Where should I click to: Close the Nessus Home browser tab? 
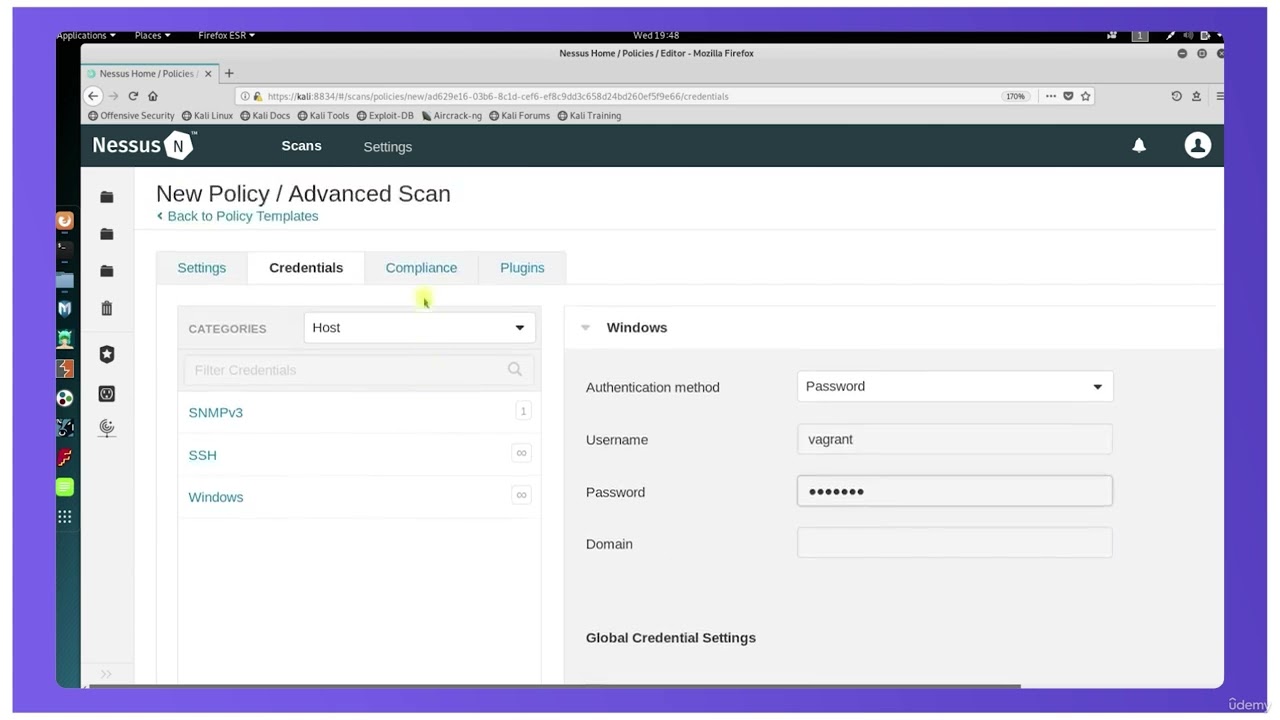(x=209, y=74)
